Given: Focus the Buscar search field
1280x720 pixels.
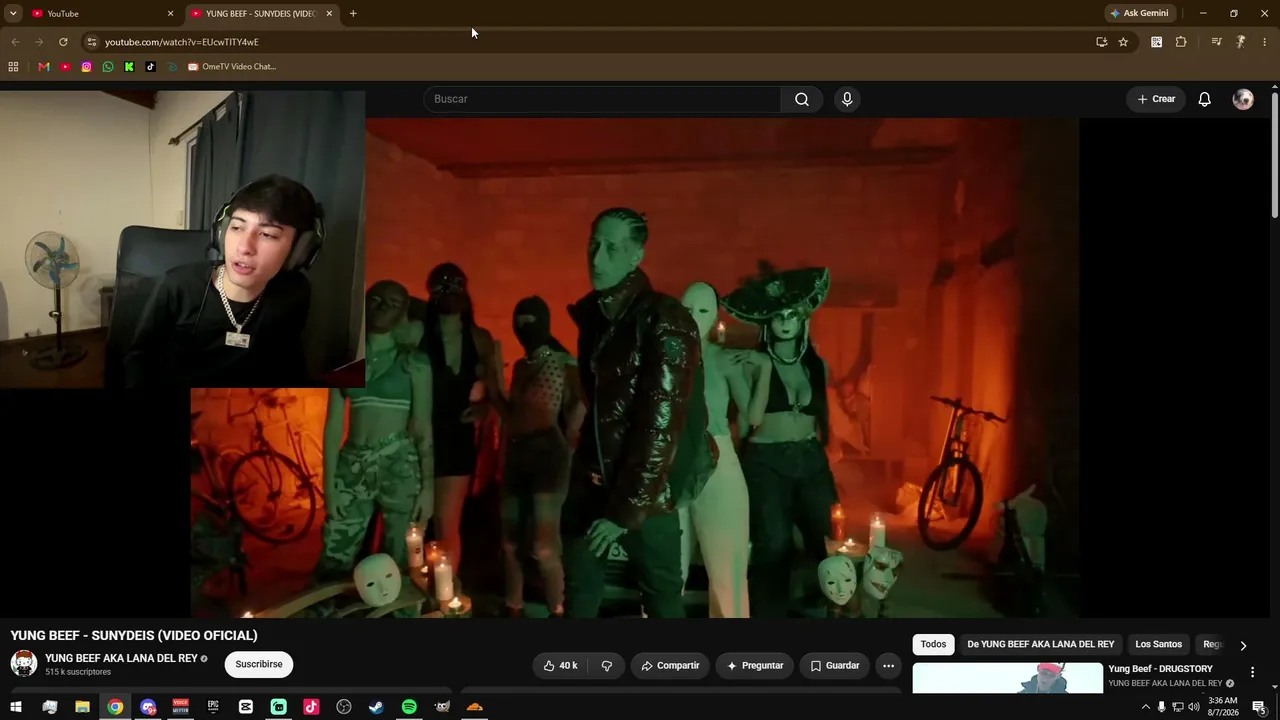Looking at the screenshot, I should [602, 99].
